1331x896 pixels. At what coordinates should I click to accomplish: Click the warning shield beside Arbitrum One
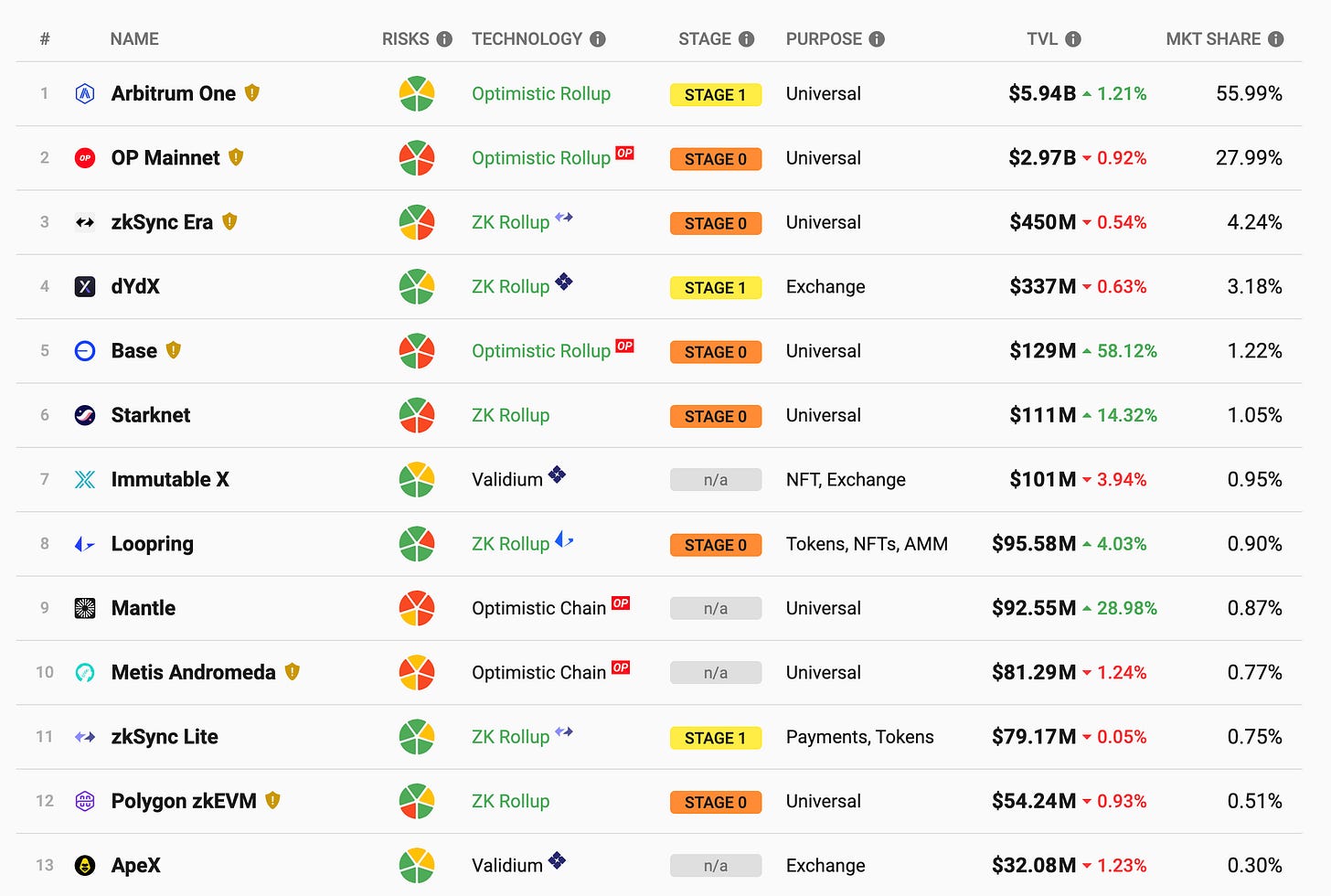252,92
